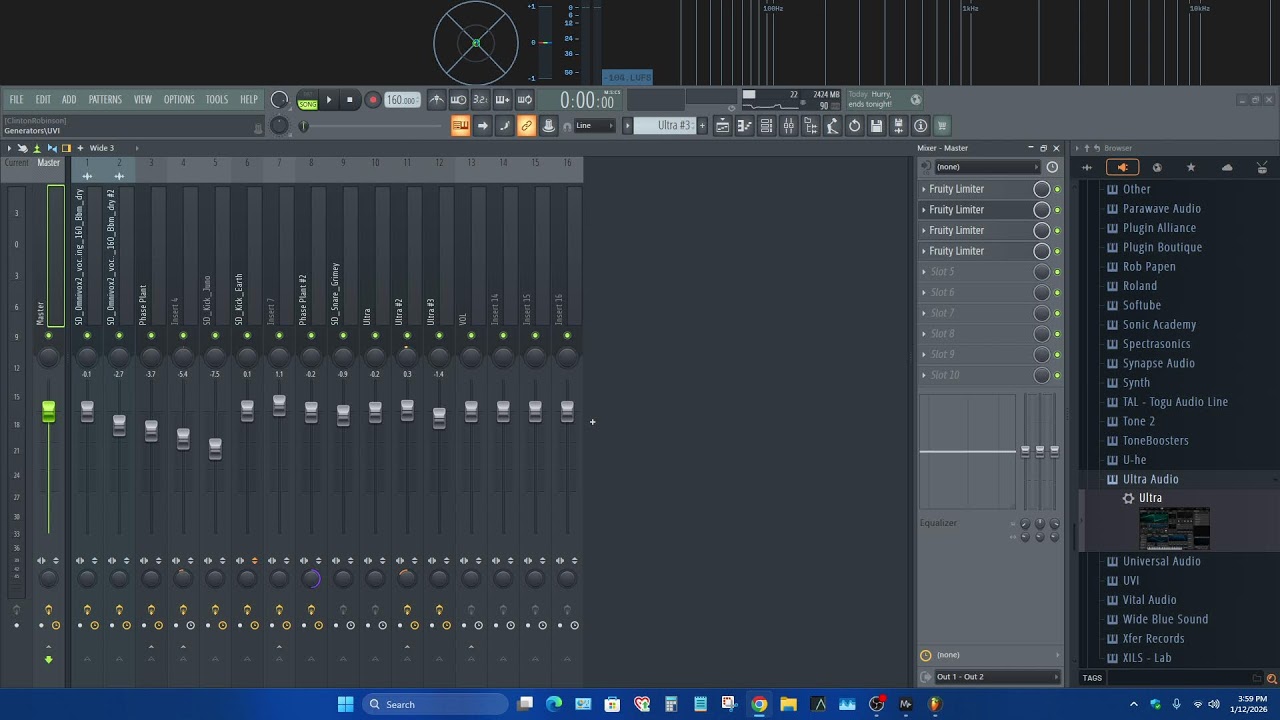Toggle the link/multilink controllers icon

(526, 126)
